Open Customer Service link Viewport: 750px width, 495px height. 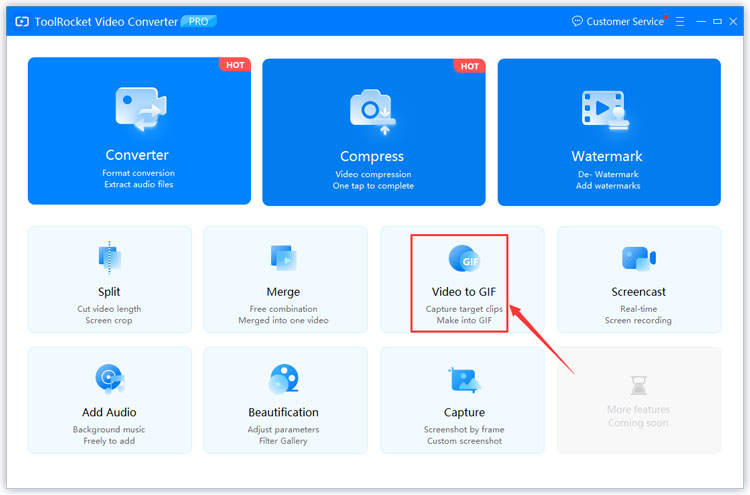(625, 22)
